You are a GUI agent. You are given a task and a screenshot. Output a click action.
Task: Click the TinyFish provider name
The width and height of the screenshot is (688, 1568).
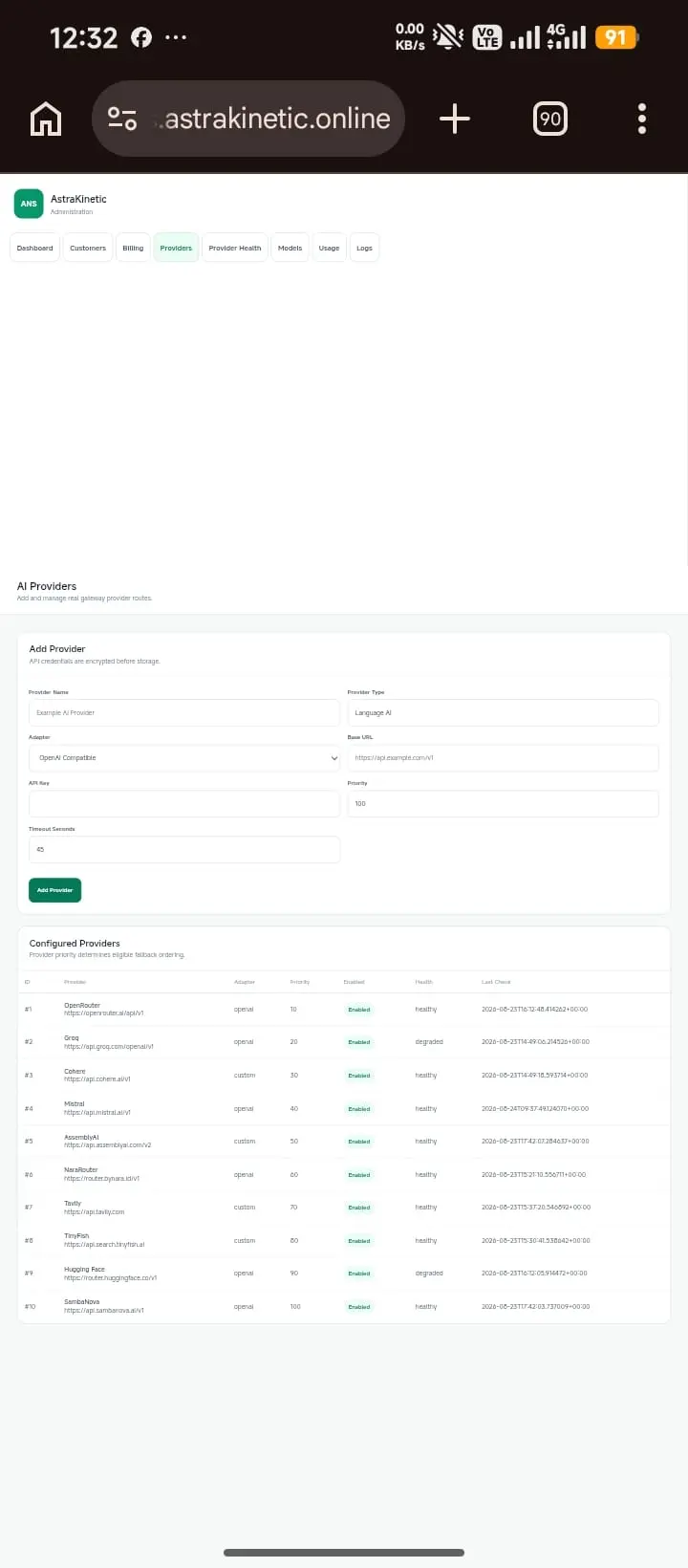pos(76,1236)
